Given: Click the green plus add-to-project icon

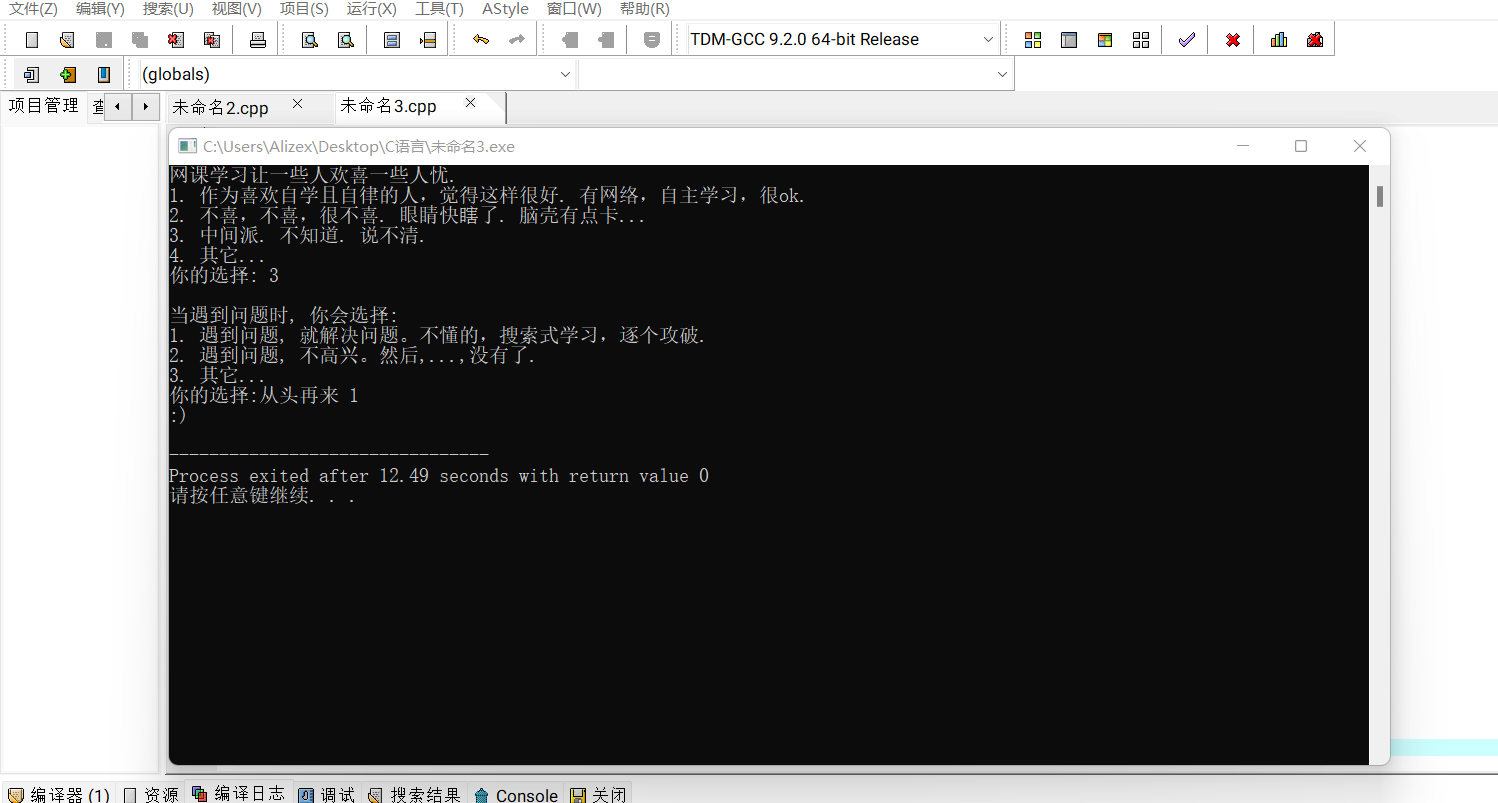Looking at the screenshot, I should [67, 74].
